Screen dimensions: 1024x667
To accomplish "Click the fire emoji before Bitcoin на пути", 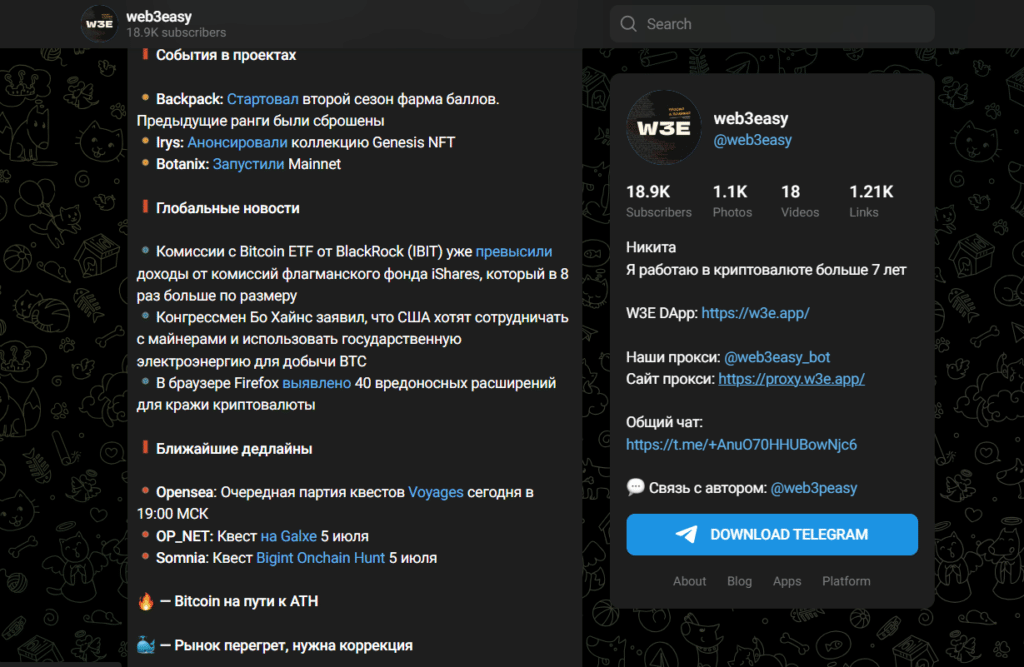I will [x=146, y=601].
